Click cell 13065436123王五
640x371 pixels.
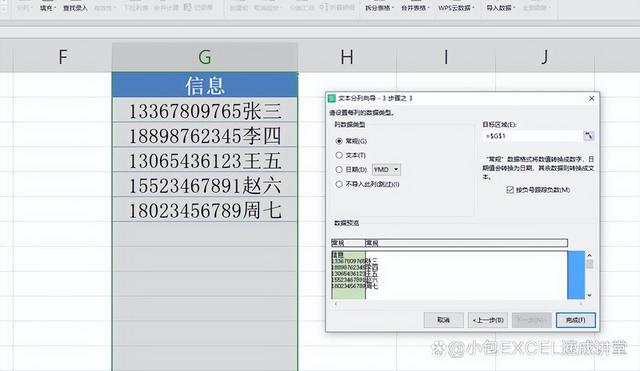point(205,160)
